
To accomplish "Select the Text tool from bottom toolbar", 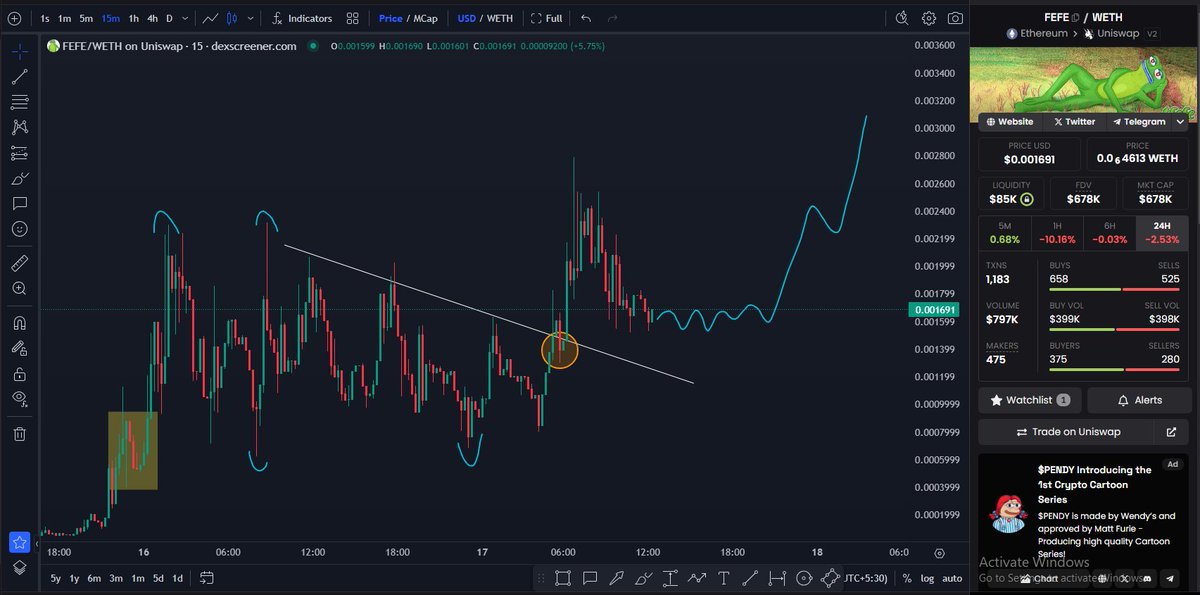I will (723, 578).
